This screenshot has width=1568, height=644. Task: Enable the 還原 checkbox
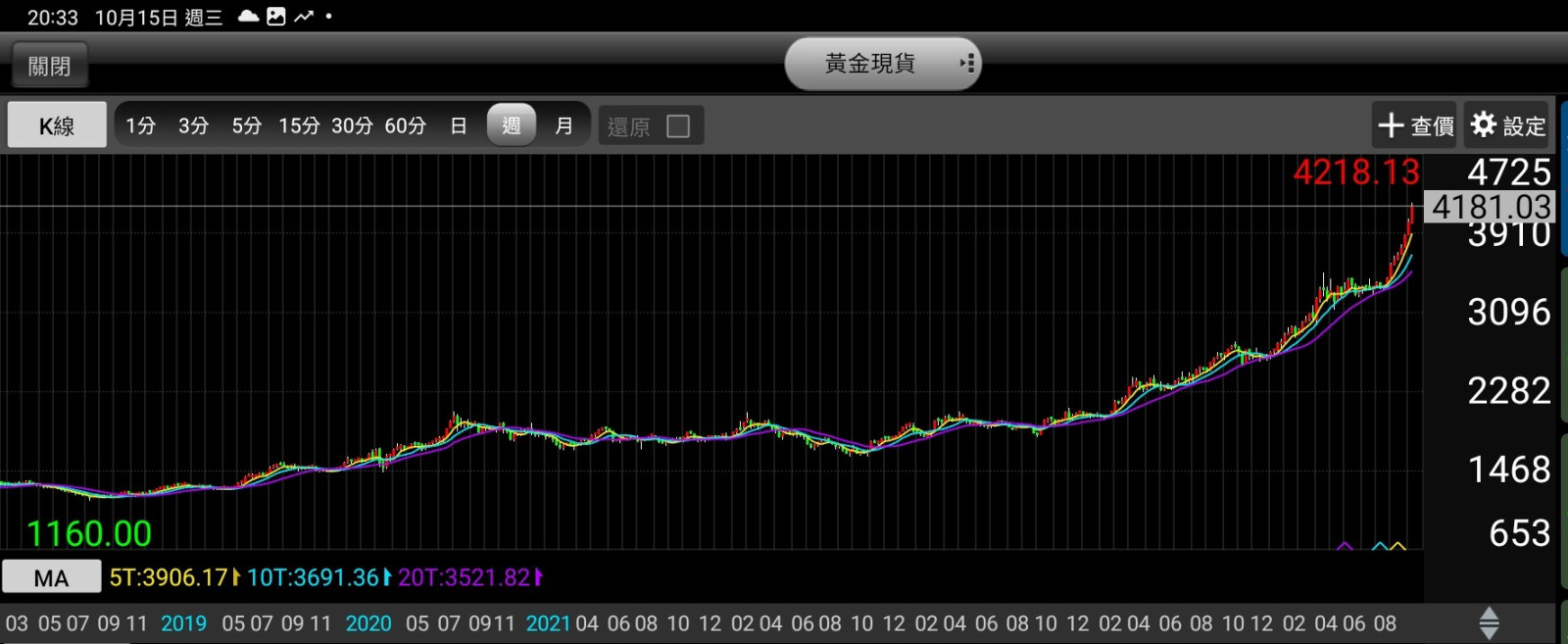[x=677, y=126]
